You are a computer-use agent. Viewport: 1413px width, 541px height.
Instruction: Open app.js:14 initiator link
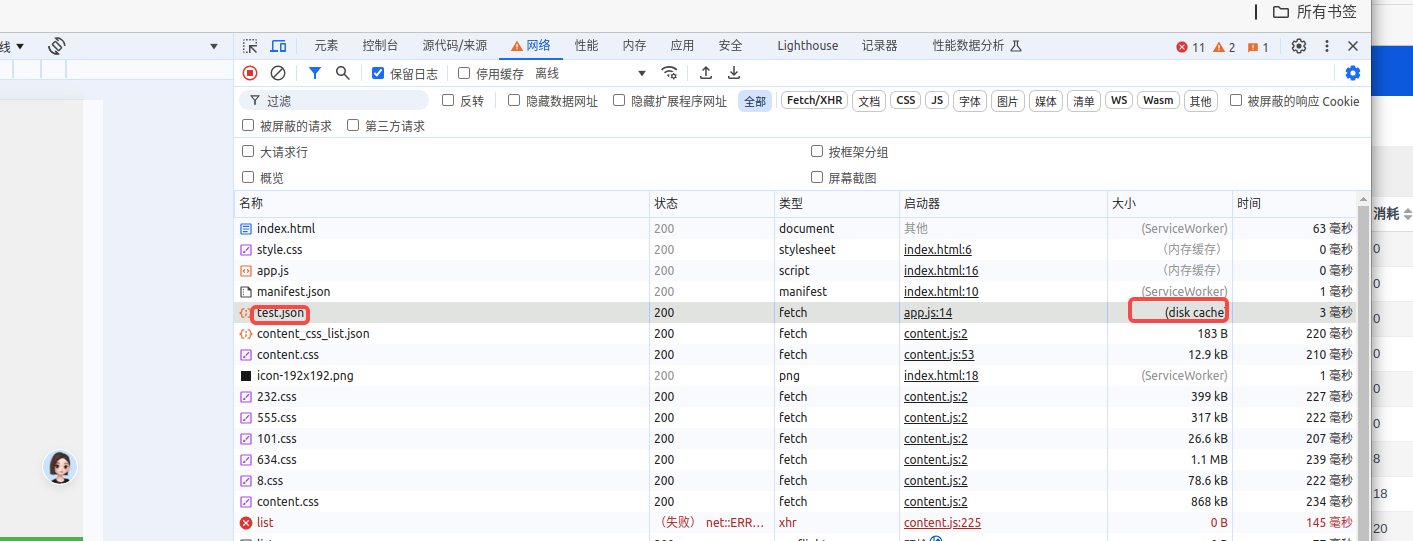tap(928, 313)
